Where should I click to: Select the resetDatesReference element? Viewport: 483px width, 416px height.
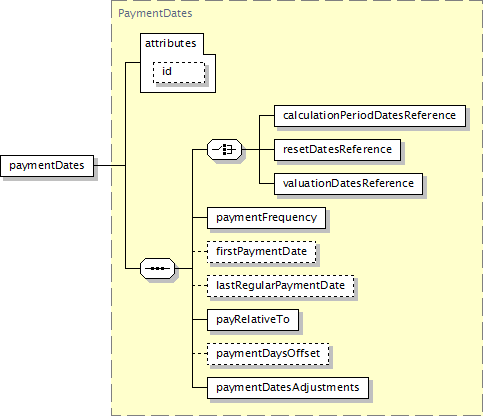tap(337, 150)
